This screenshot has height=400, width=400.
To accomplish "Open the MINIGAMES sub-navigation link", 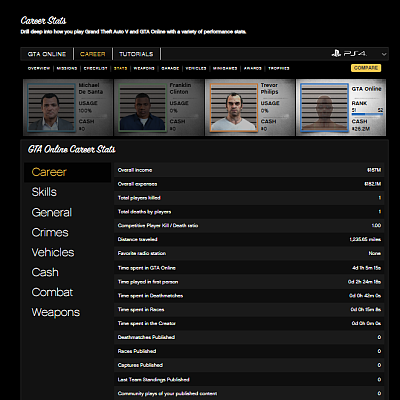I will pyautogui.click(x=225, y=68).
